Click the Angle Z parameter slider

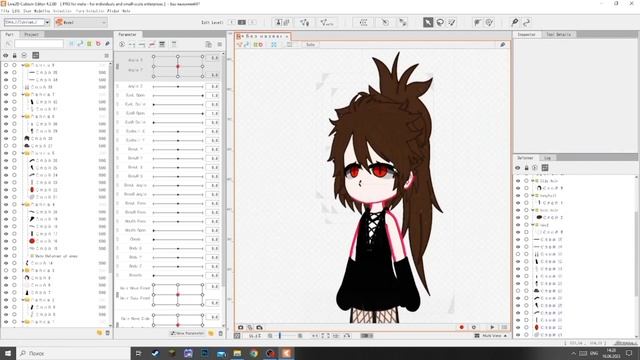pyautogui.click(x=178, y=87)
